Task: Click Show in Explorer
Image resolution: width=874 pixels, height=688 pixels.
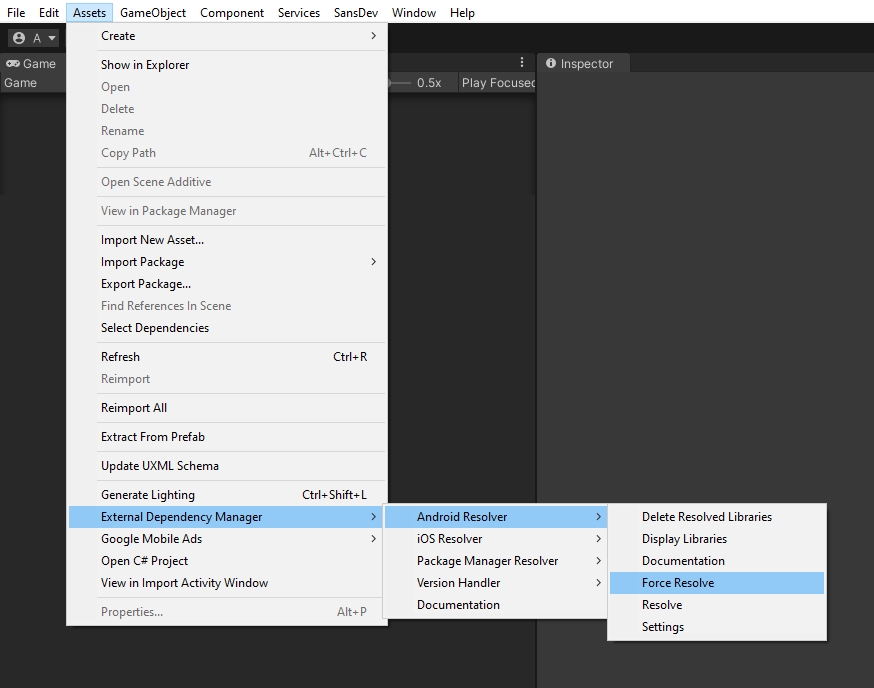Action: click(145, 65)
